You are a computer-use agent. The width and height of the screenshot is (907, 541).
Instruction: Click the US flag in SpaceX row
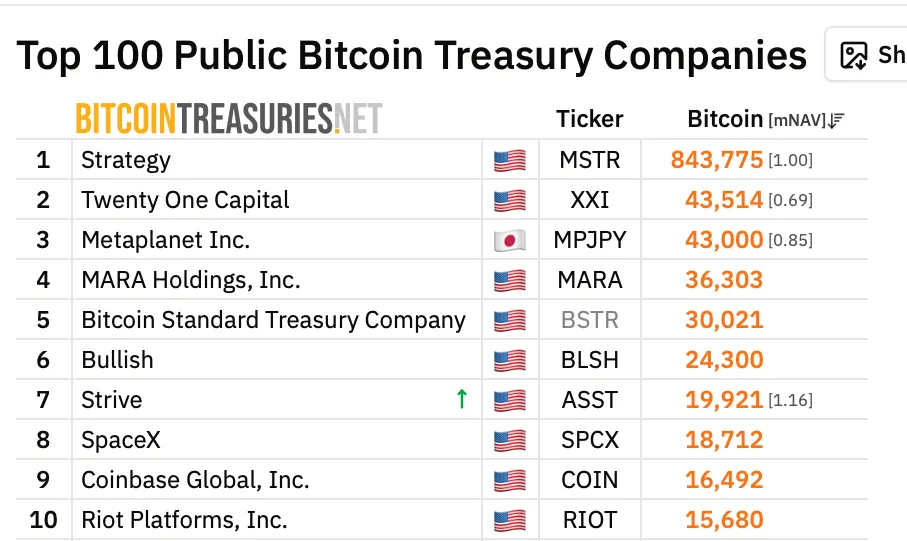click(x=510, y=440)
